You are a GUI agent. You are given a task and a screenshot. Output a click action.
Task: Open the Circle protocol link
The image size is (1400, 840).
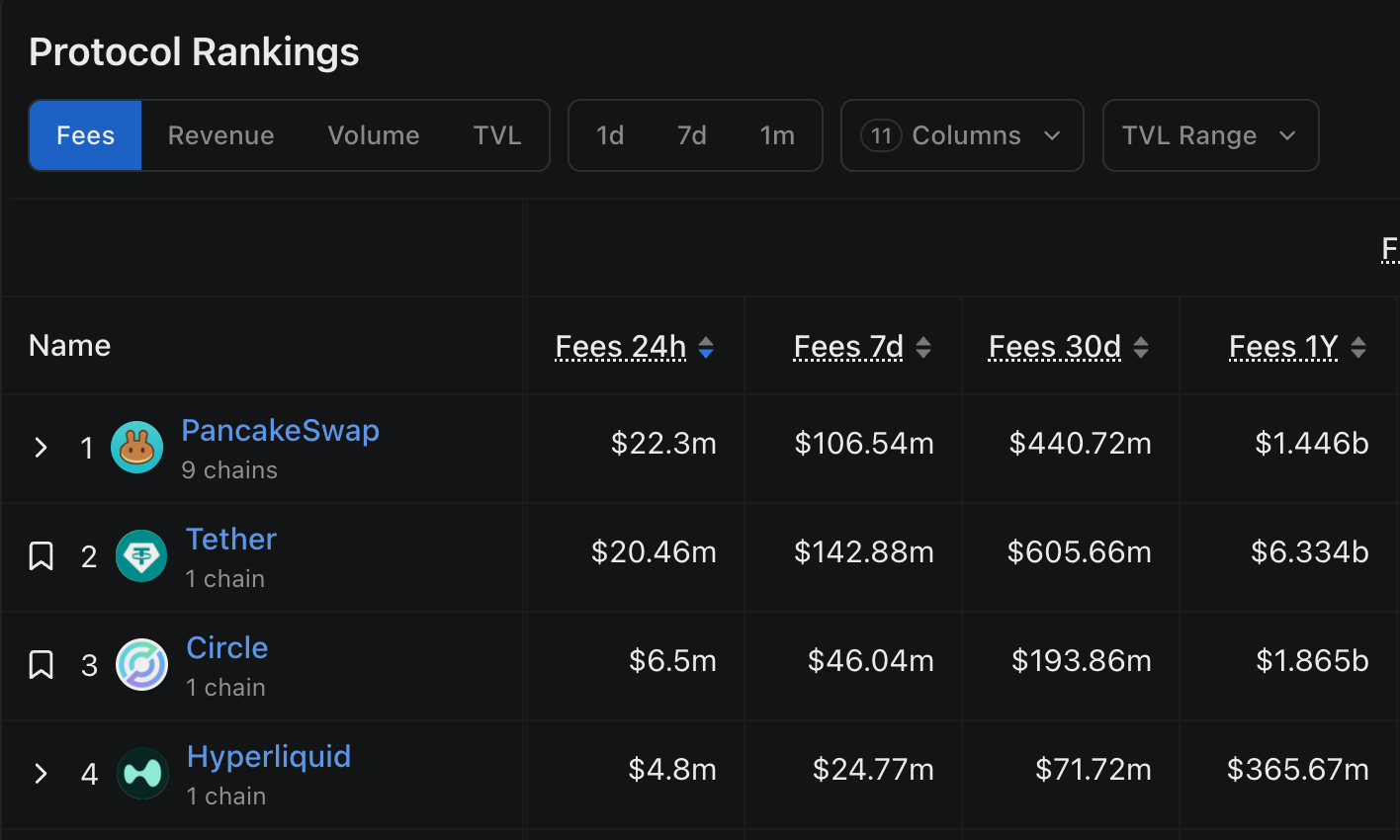point(227,648)
